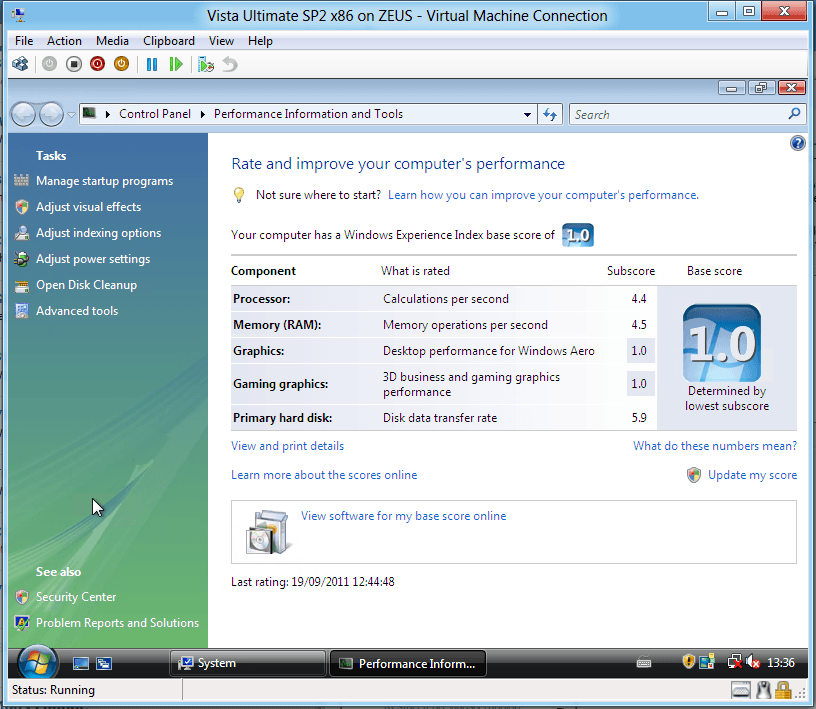Open View and print details link

point(287,446)
